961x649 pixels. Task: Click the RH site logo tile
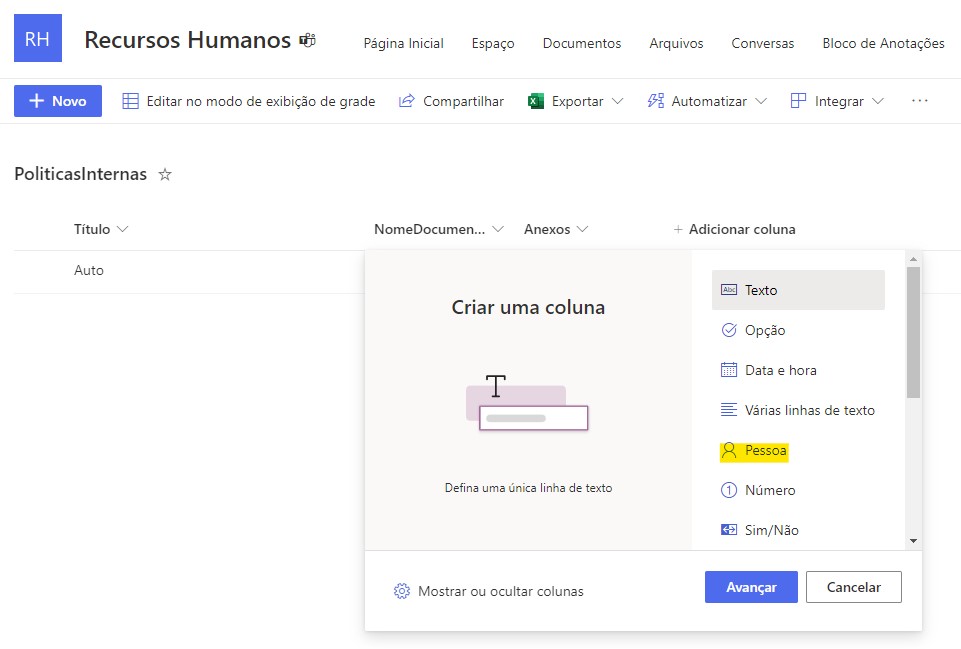(38, 39)
